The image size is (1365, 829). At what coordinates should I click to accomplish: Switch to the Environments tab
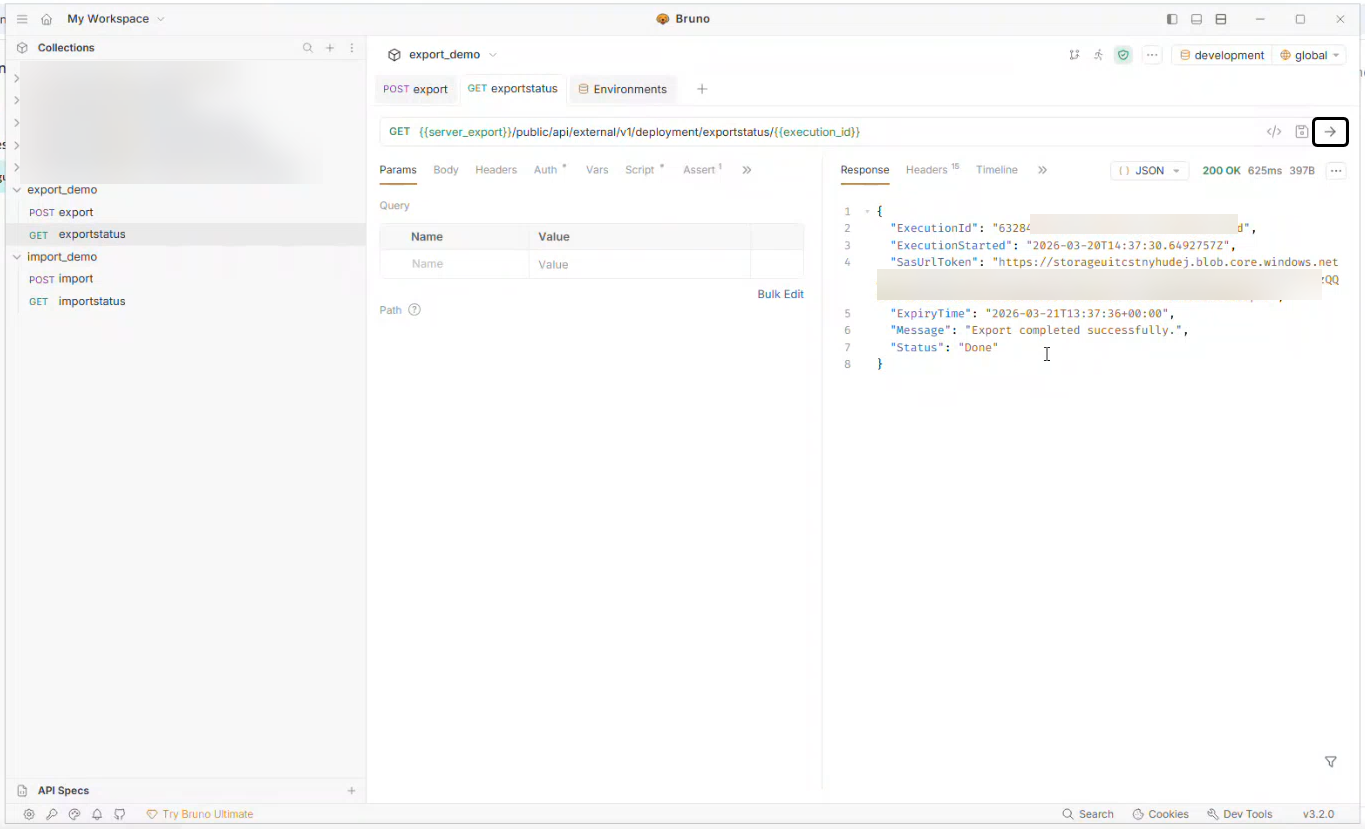pyautogui.click(x=622, y=89)
